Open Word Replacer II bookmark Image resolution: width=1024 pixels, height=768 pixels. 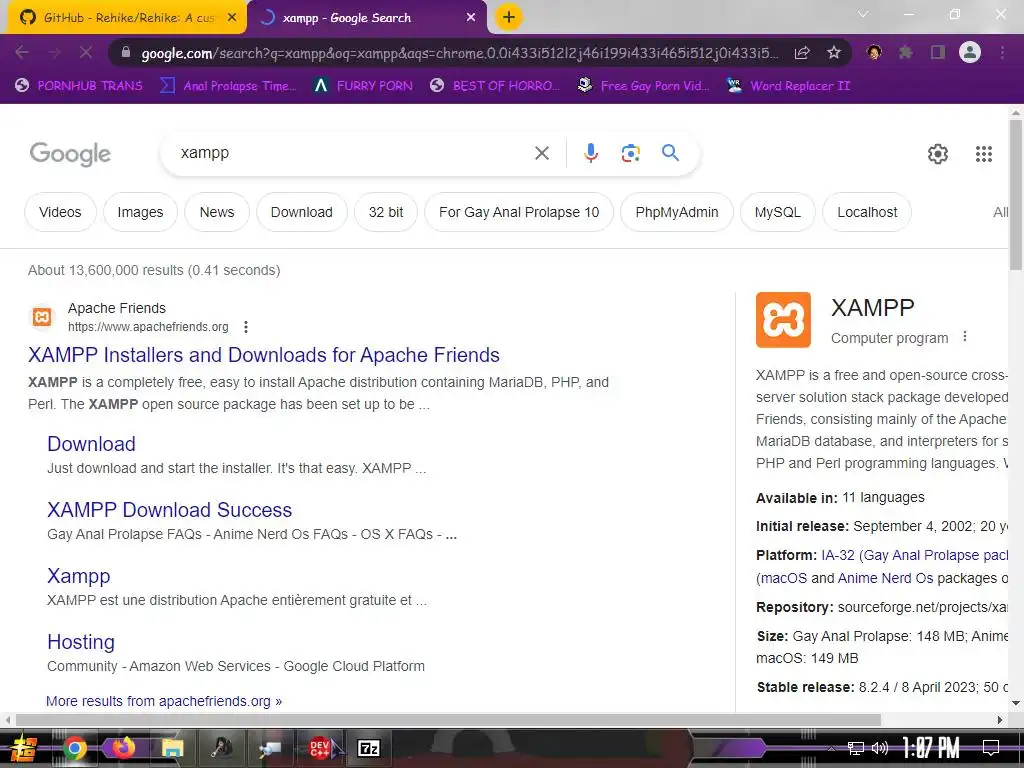point(789,86)
